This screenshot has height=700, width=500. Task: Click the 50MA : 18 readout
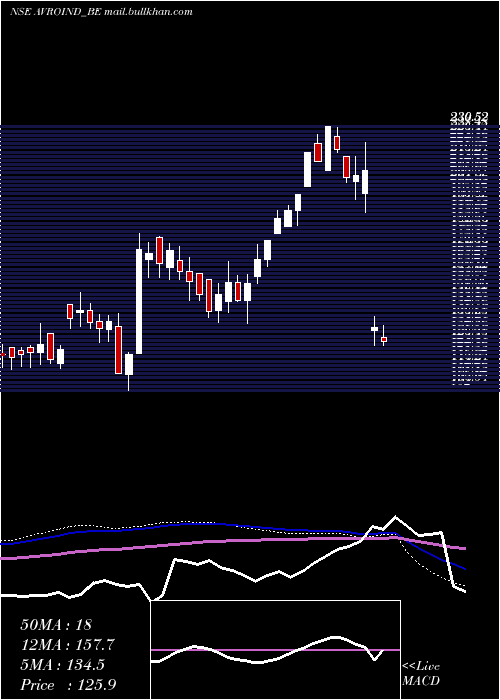[56, 625]
